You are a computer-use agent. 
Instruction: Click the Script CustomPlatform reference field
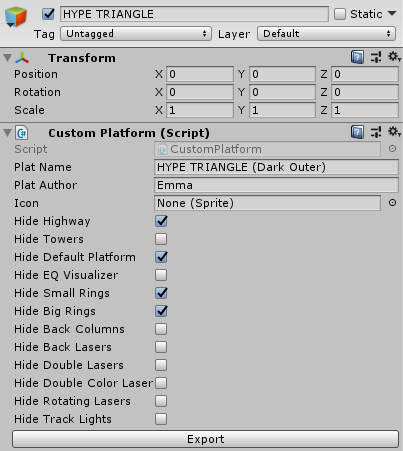click(x=267, y=149)
